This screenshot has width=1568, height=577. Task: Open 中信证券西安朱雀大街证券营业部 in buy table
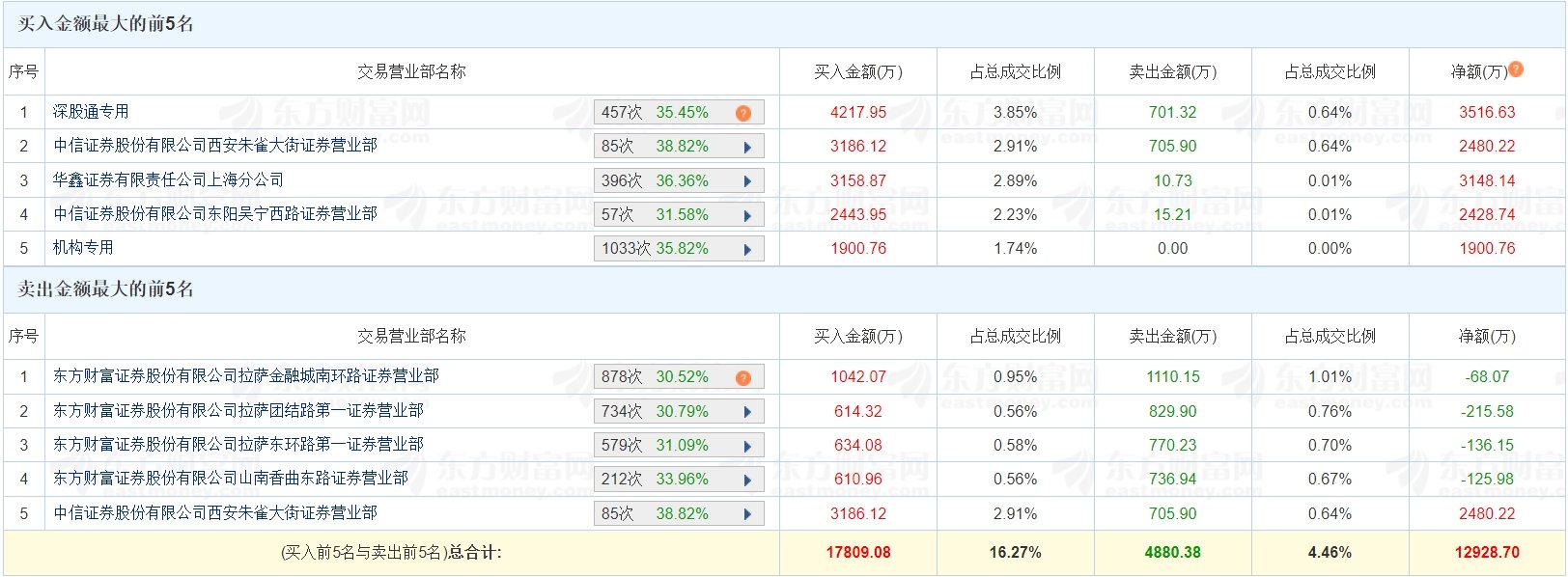click(215, 146)
